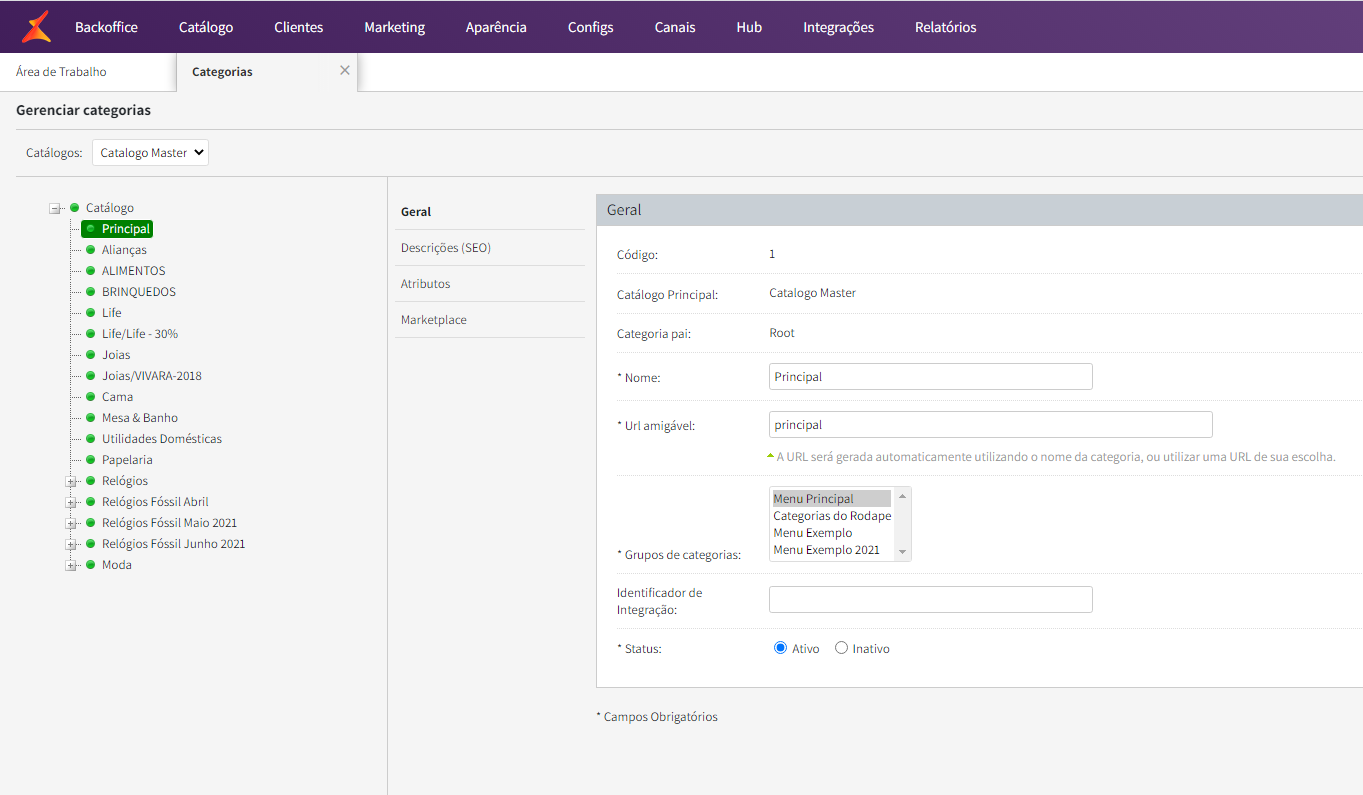Open the Hub menu
The image size is (1363, 795).
pyautogui.click(x=749, y=27)
